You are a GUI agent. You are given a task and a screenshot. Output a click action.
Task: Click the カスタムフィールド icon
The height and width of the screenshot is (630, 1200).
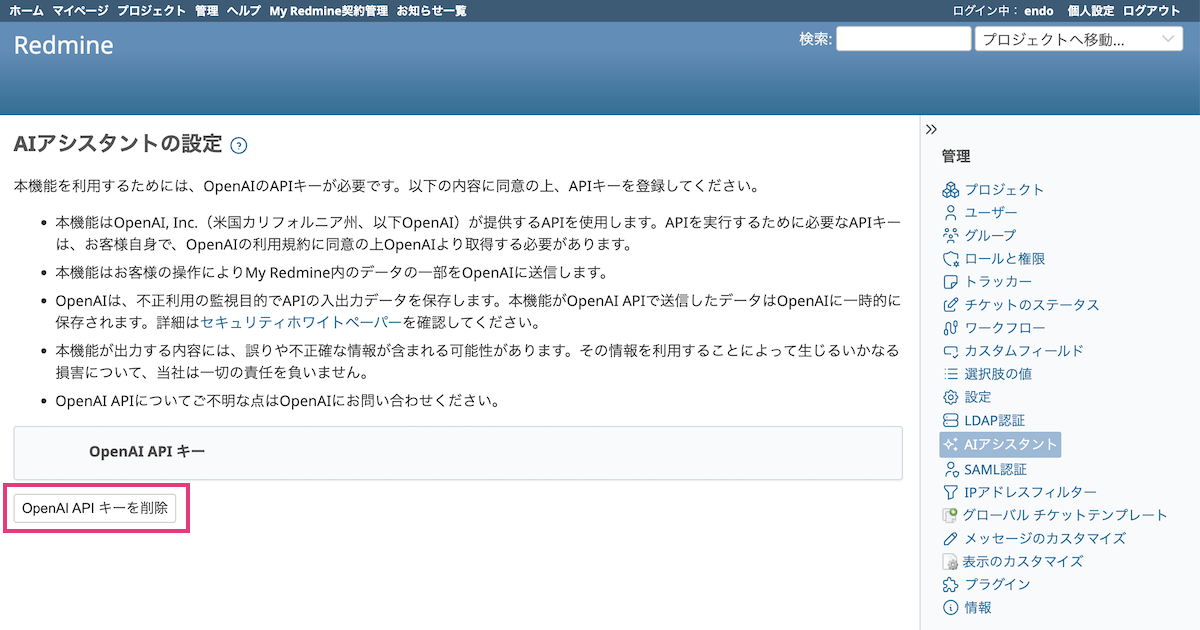pos(950,351)
